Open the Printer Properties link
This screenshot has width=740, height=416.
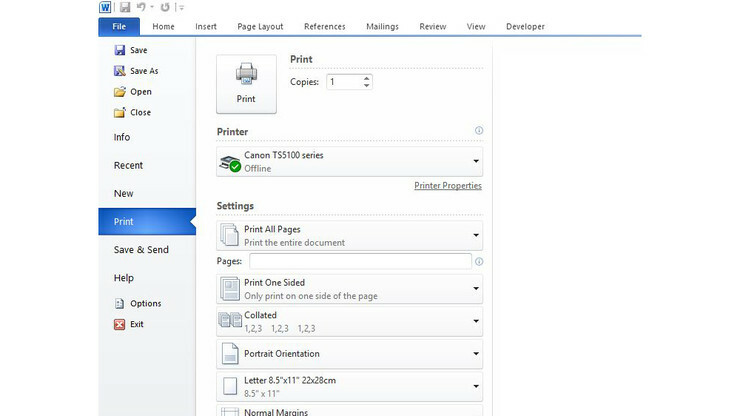click(448, 186)
